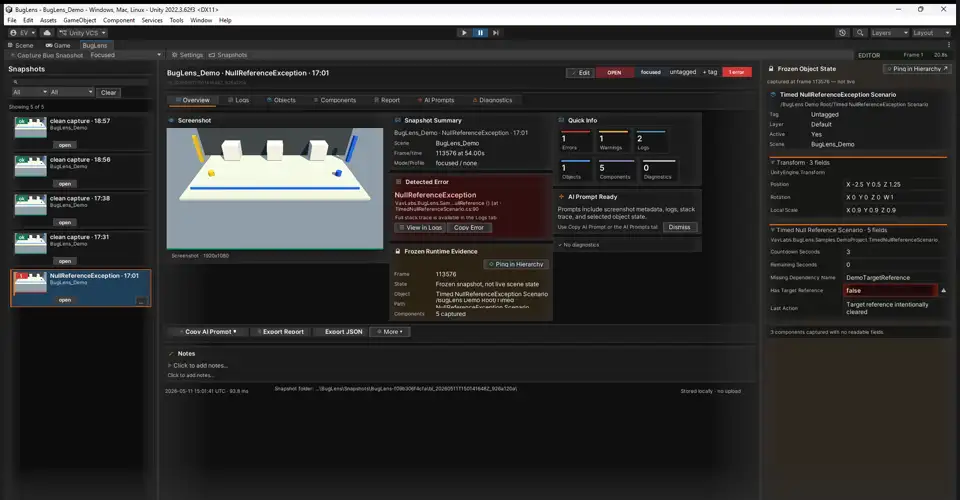Screen dimensions: 960x500
Task: Click the focused mode badge
Action: click(x=650, y=72)
